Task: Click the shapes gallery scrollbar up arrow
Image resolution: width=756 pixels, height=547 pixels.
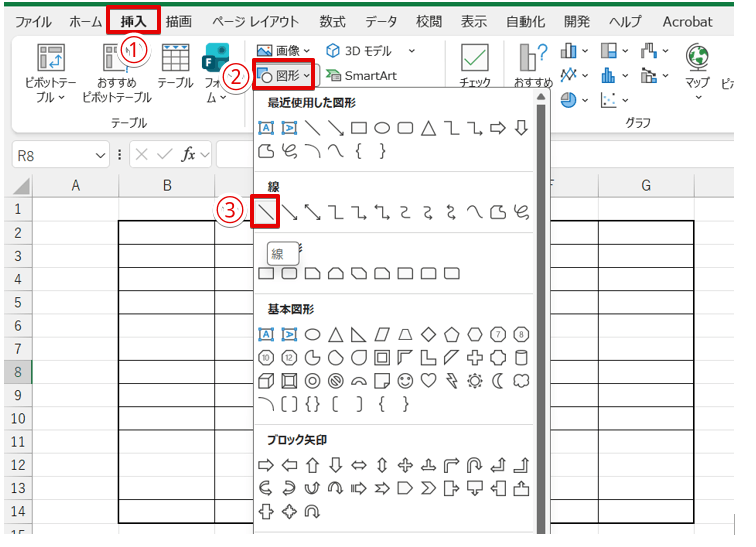Action: [541, 97]
